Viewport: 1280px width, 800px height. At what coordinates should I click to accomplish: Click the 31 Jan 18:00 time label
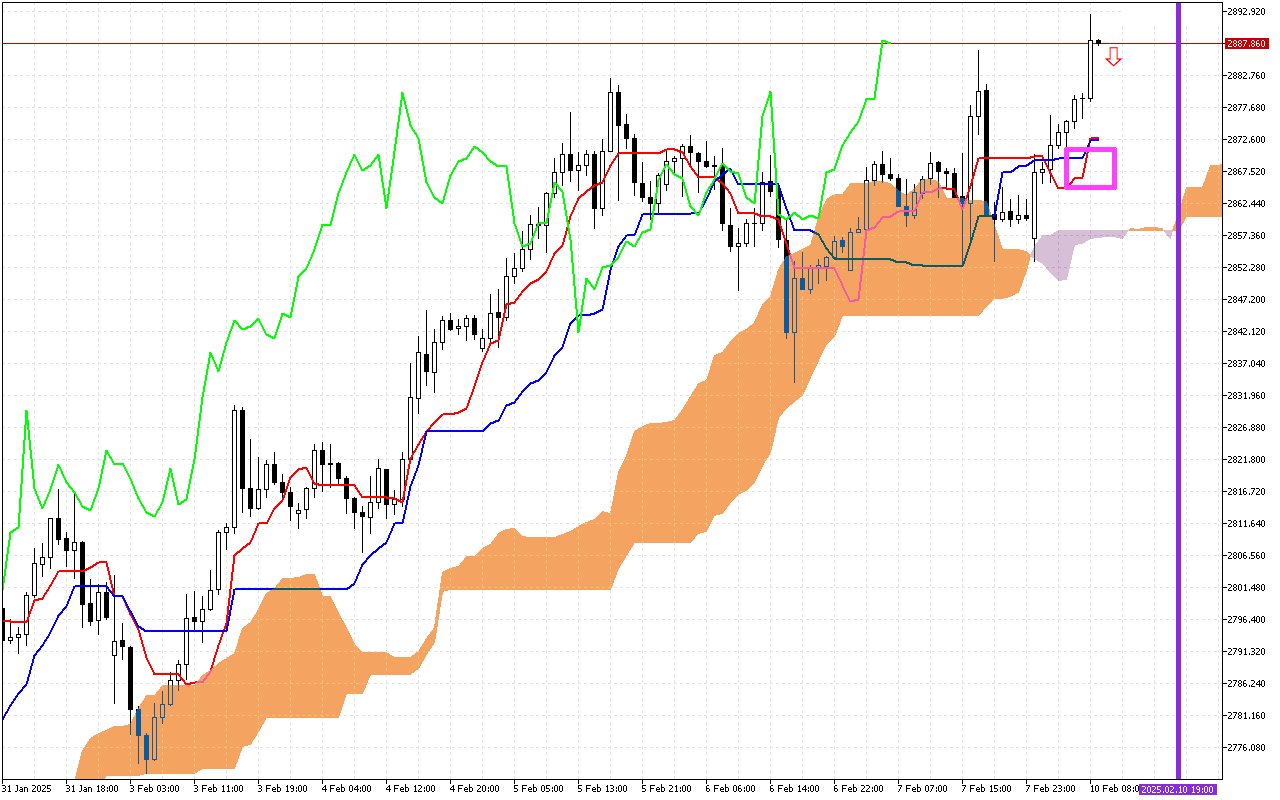point(90,789)
